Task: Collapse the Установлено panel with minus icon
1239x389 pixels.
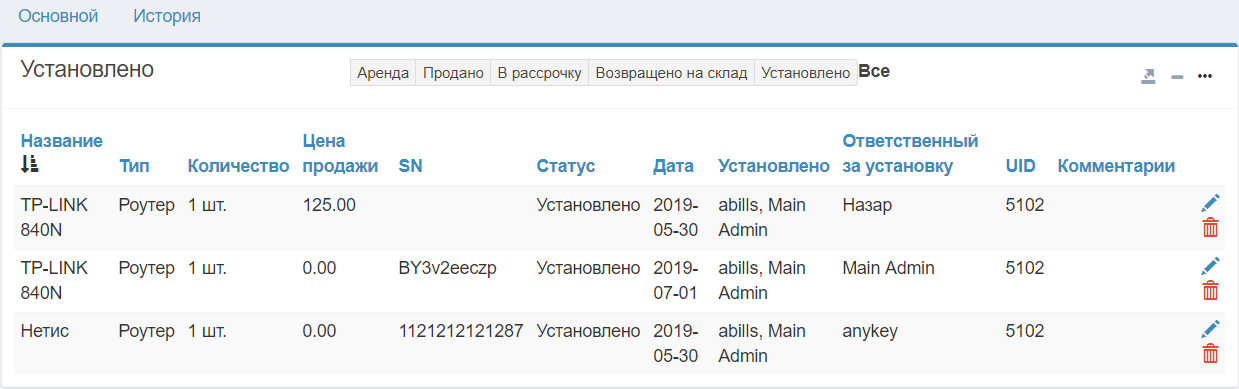Action: [x=1177, y=77]
